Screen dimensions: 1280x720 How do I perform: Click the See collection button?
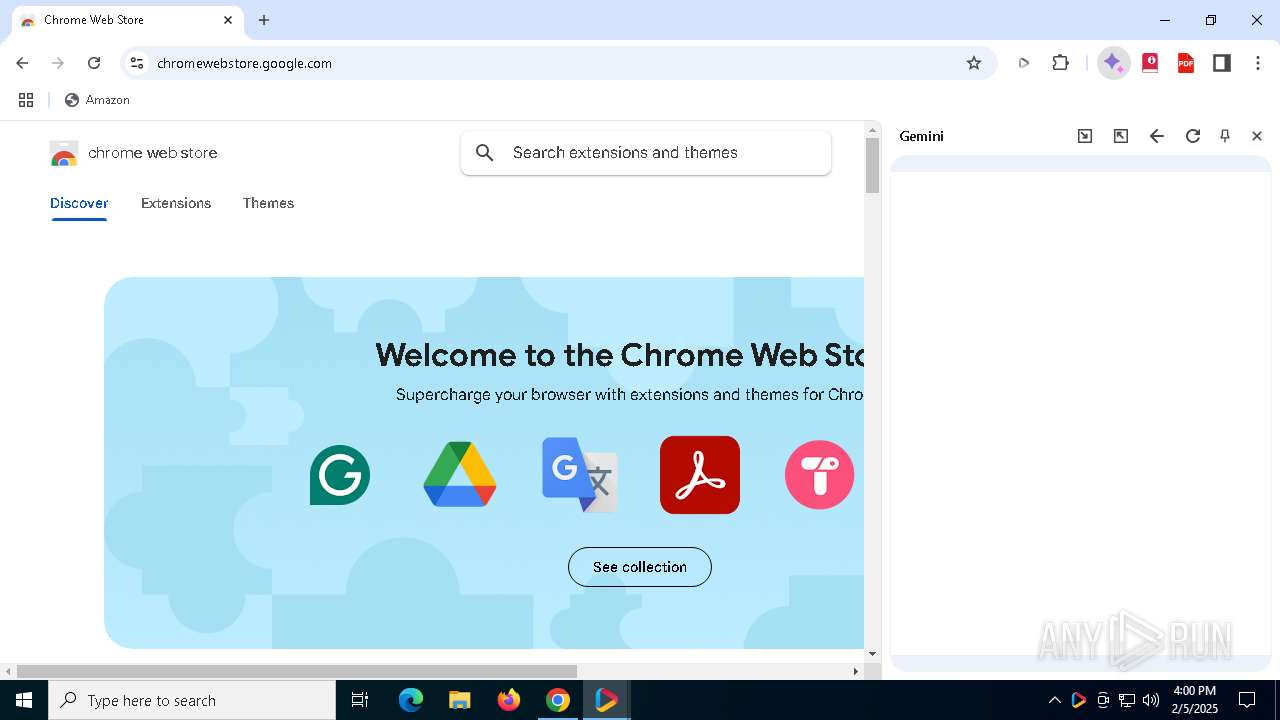coord(640,567)
